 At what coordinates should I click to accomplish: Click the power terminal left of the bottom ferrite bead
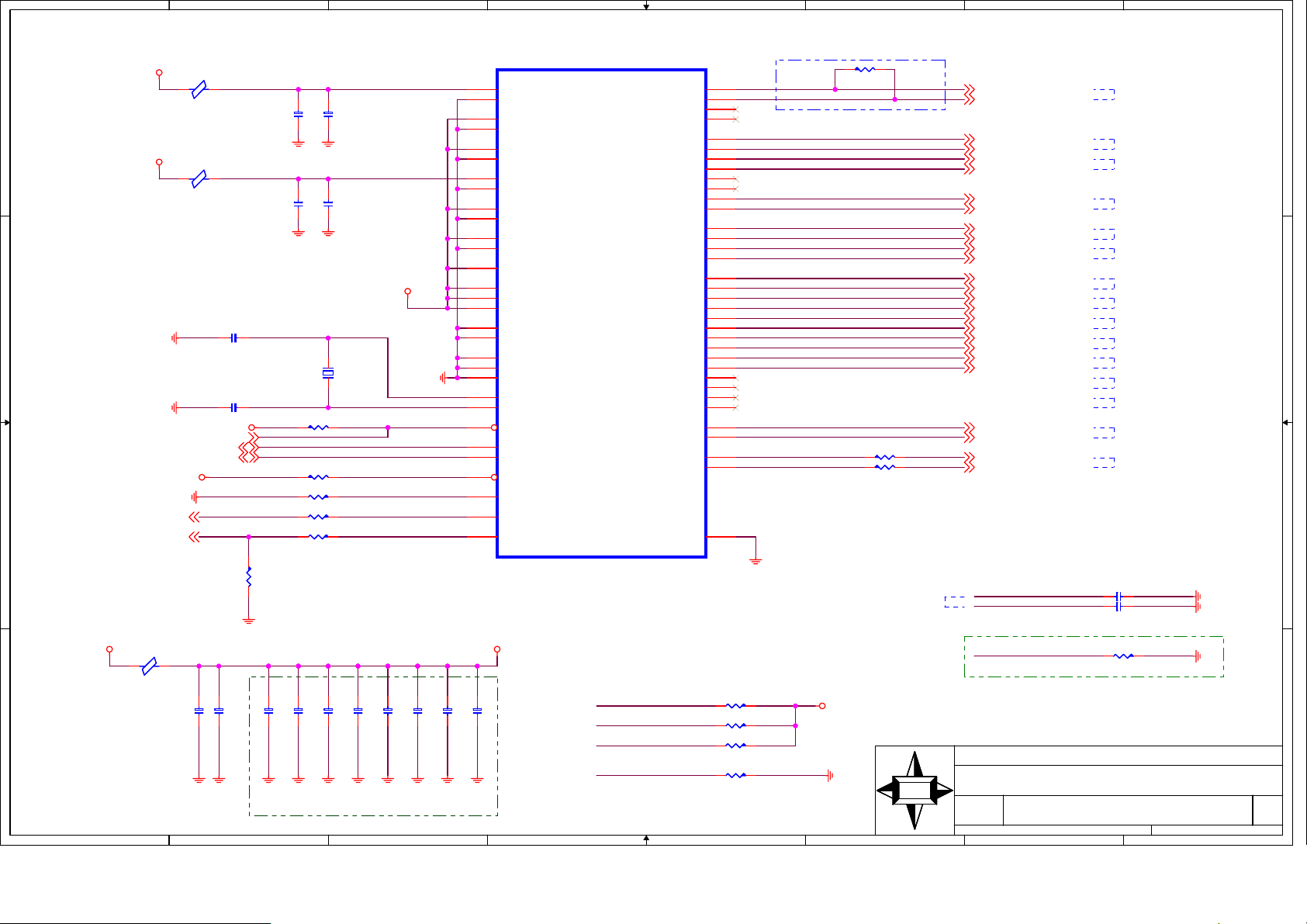click(x=109, y=649)
